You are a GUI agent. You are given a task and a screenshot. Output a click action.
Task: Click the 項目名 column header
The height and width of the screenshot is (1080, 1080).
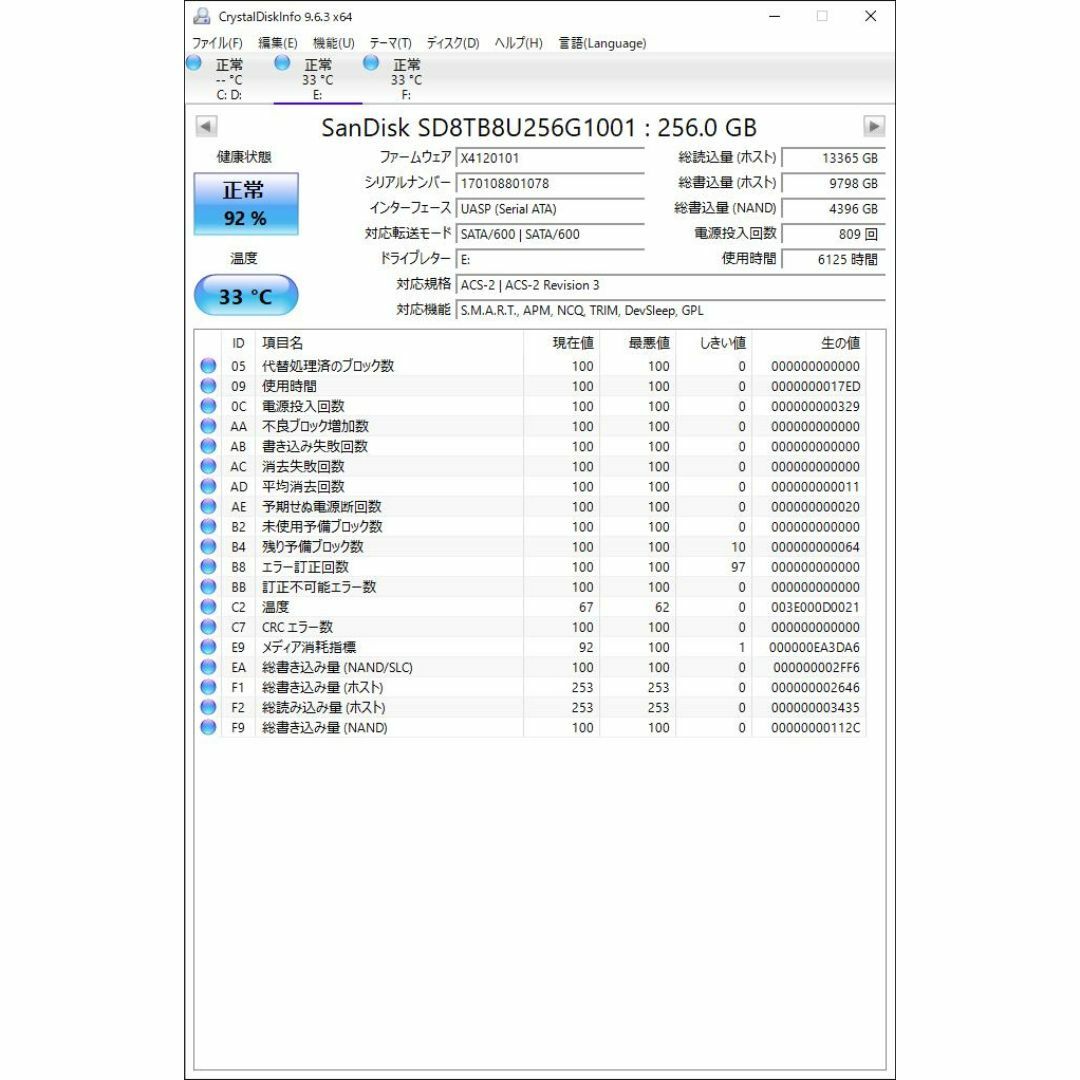tap(389, 343)
